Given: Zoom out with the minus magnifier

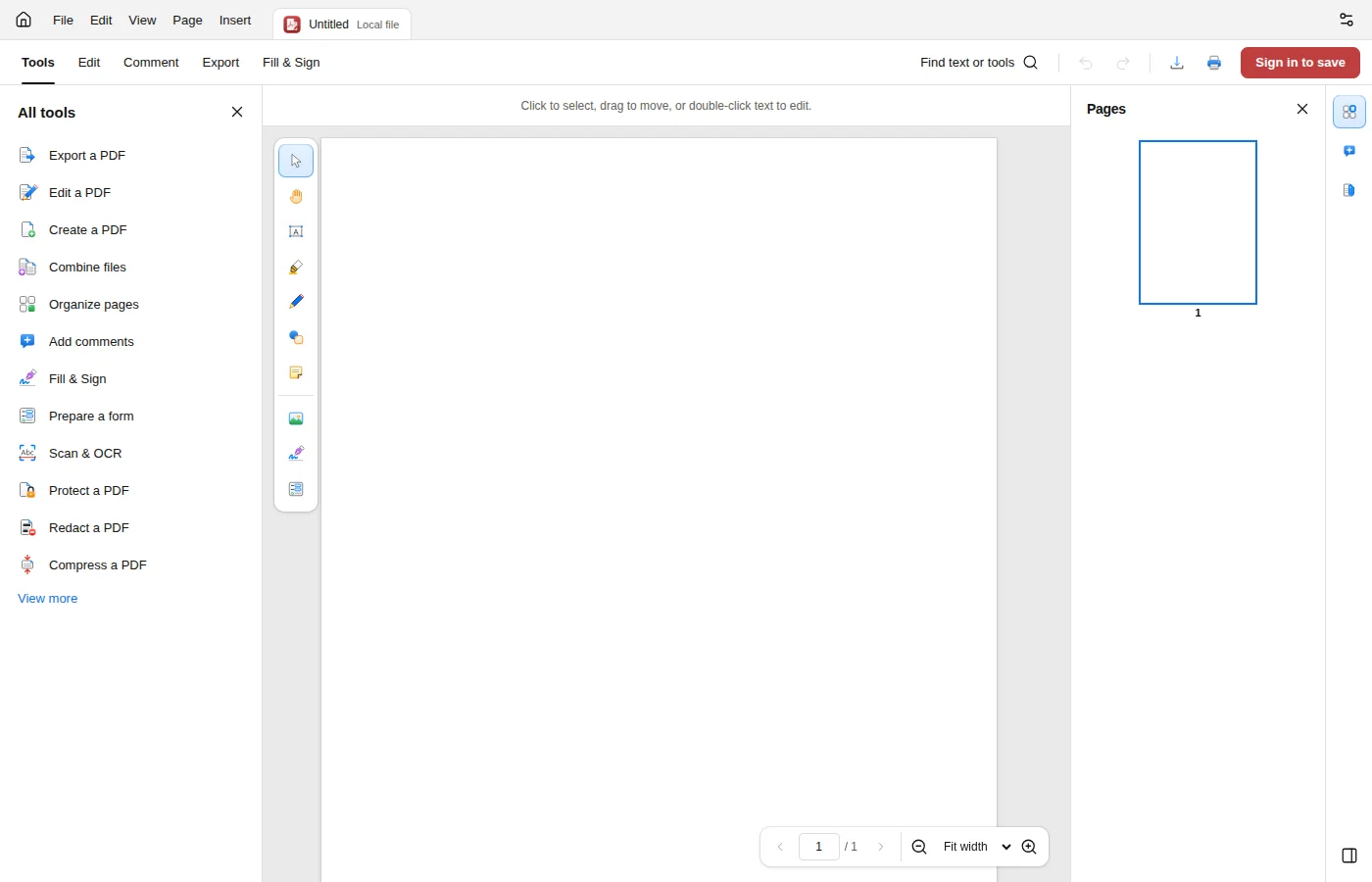Looking at the screenshot, I should [x=919, y=847].
